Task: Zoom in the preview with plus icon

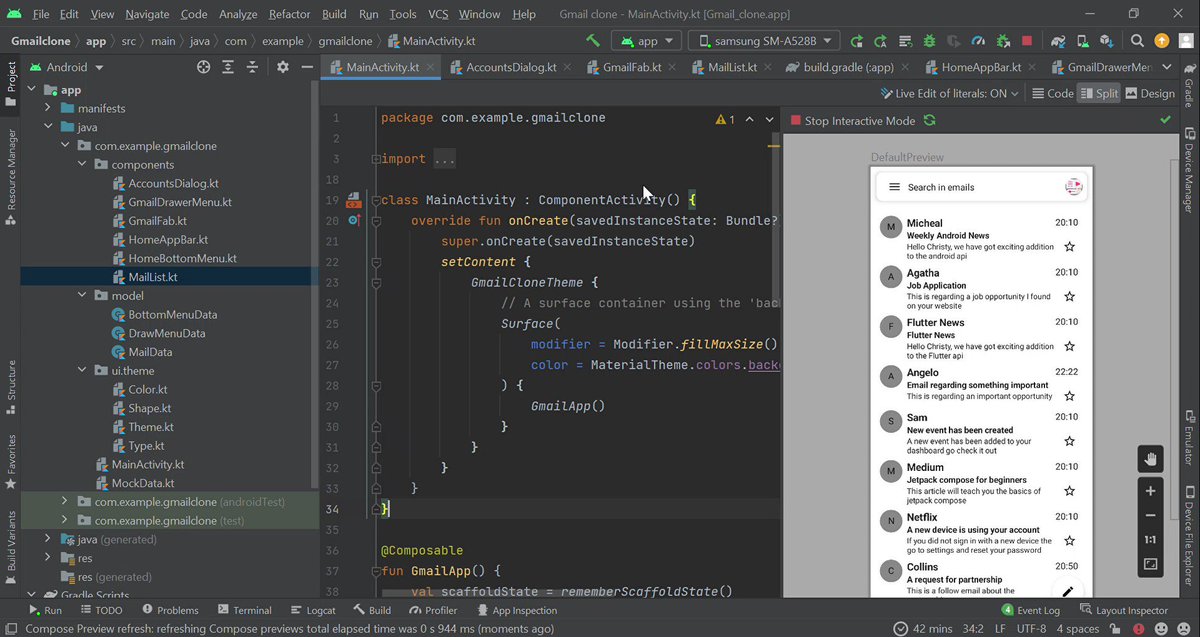Action: [1150, 491]
